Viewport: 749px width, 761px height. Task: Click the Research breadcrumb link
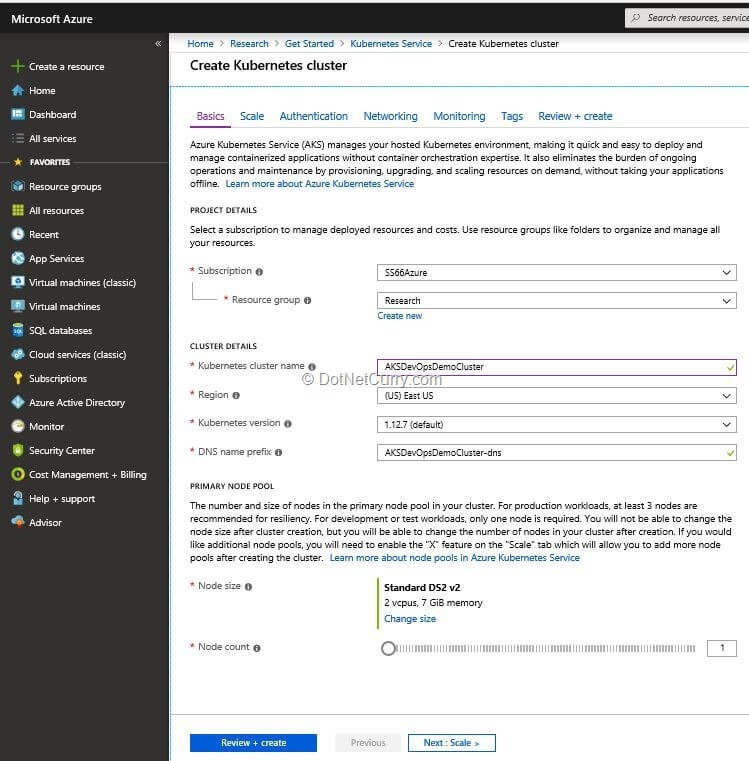pyautogui.click(x=249, y=44)
